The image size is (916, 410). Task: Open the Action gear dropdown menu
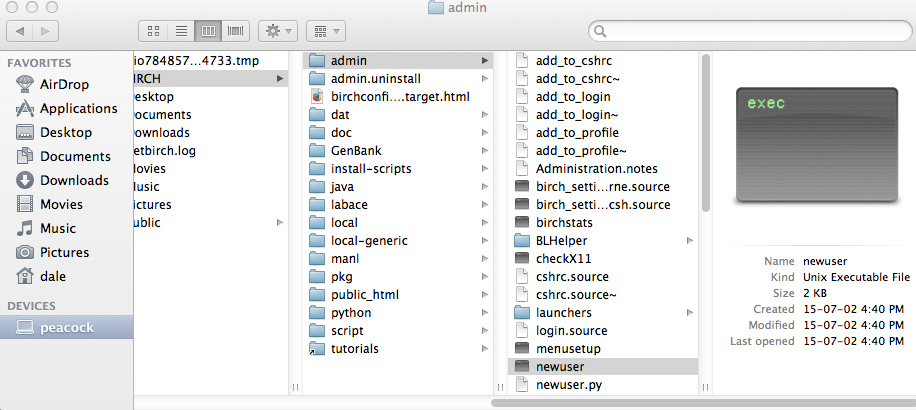click(277, 31)
